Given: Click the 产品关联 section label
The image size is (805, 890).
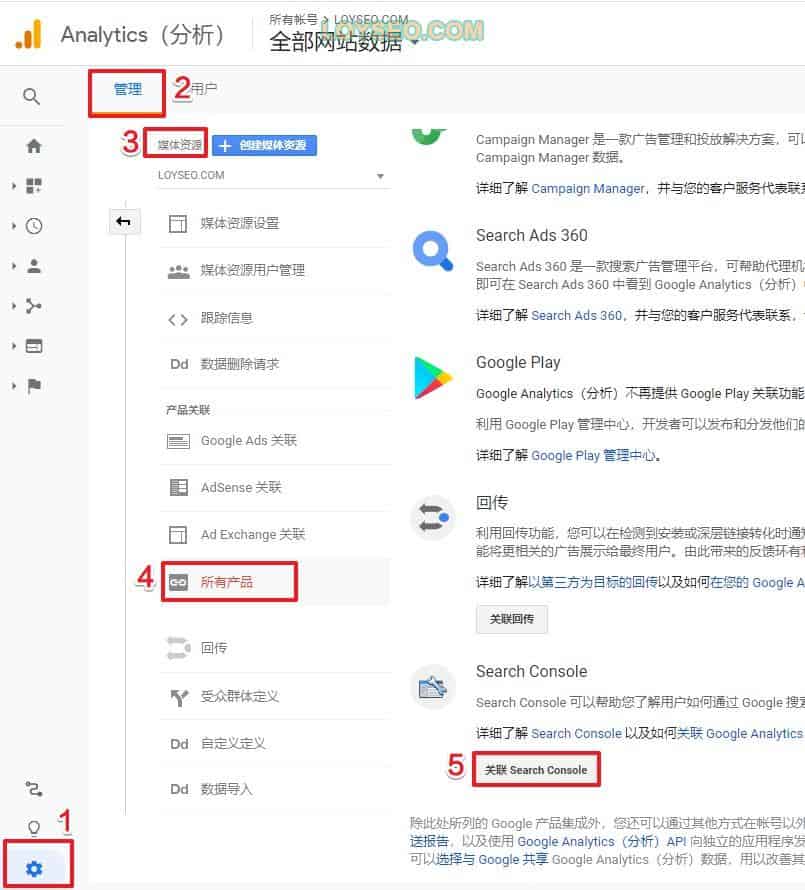Looking at the screenshot, I should [188, 410].
